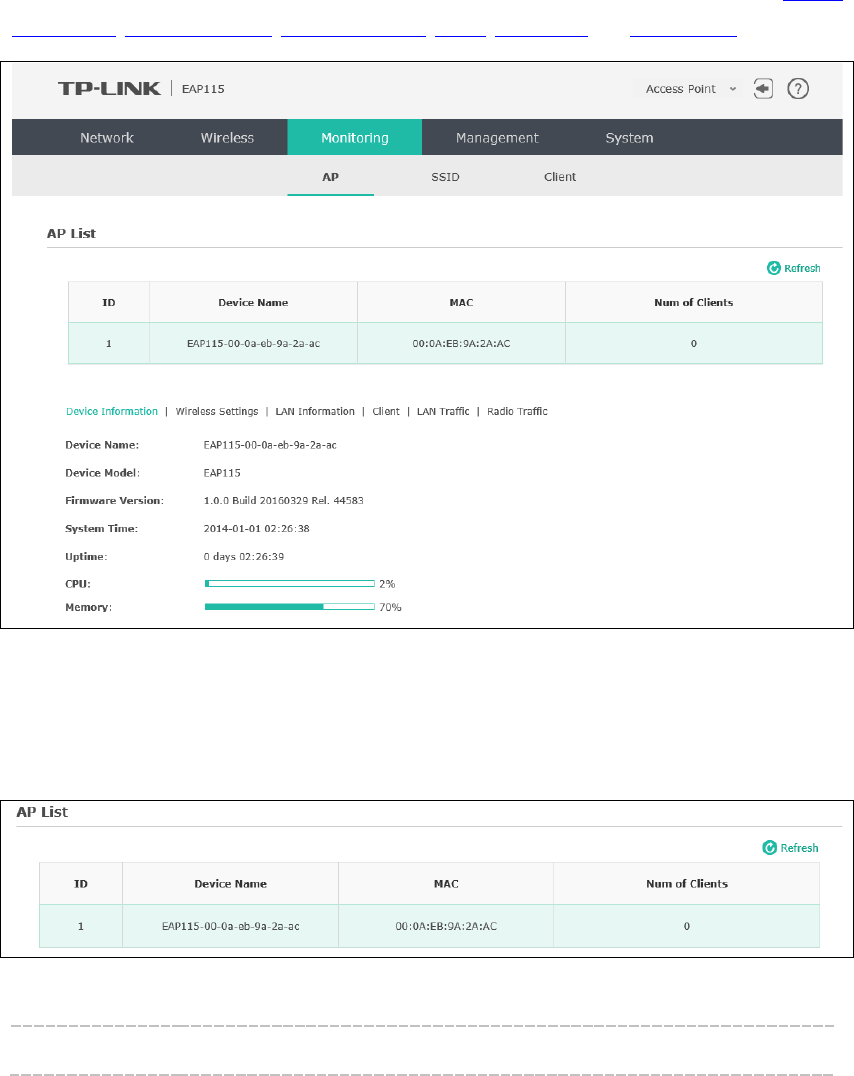Click the Memory usage progress bar

click(x=290, y=607)
